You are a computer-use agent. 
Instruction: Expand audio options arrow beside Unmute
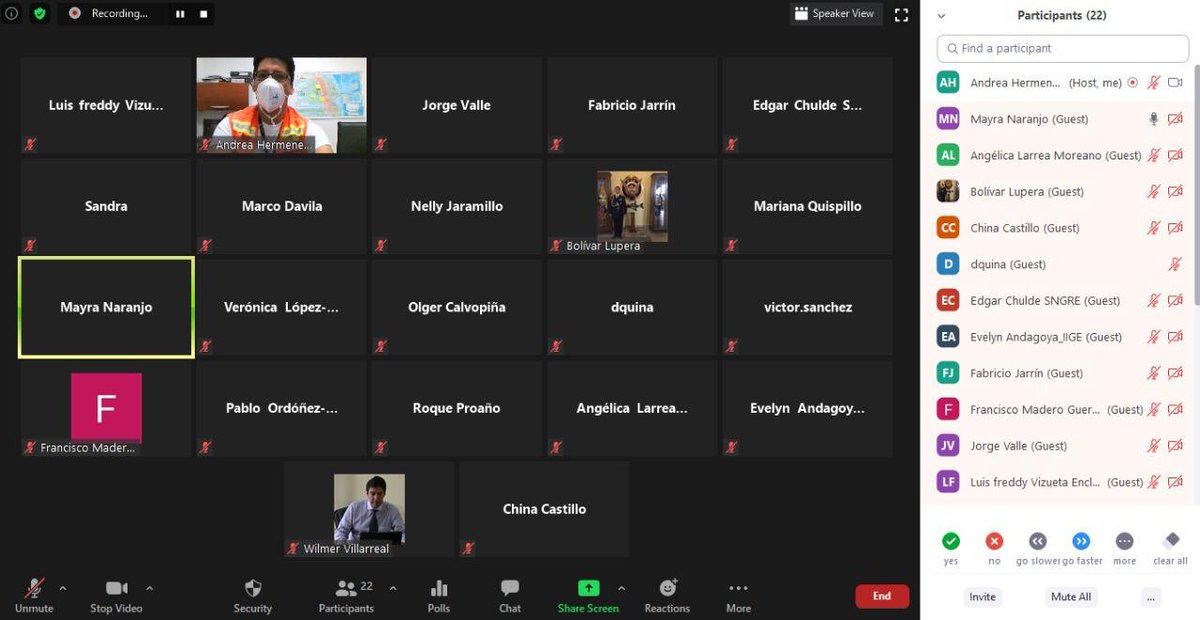click(x=63, y=587)
